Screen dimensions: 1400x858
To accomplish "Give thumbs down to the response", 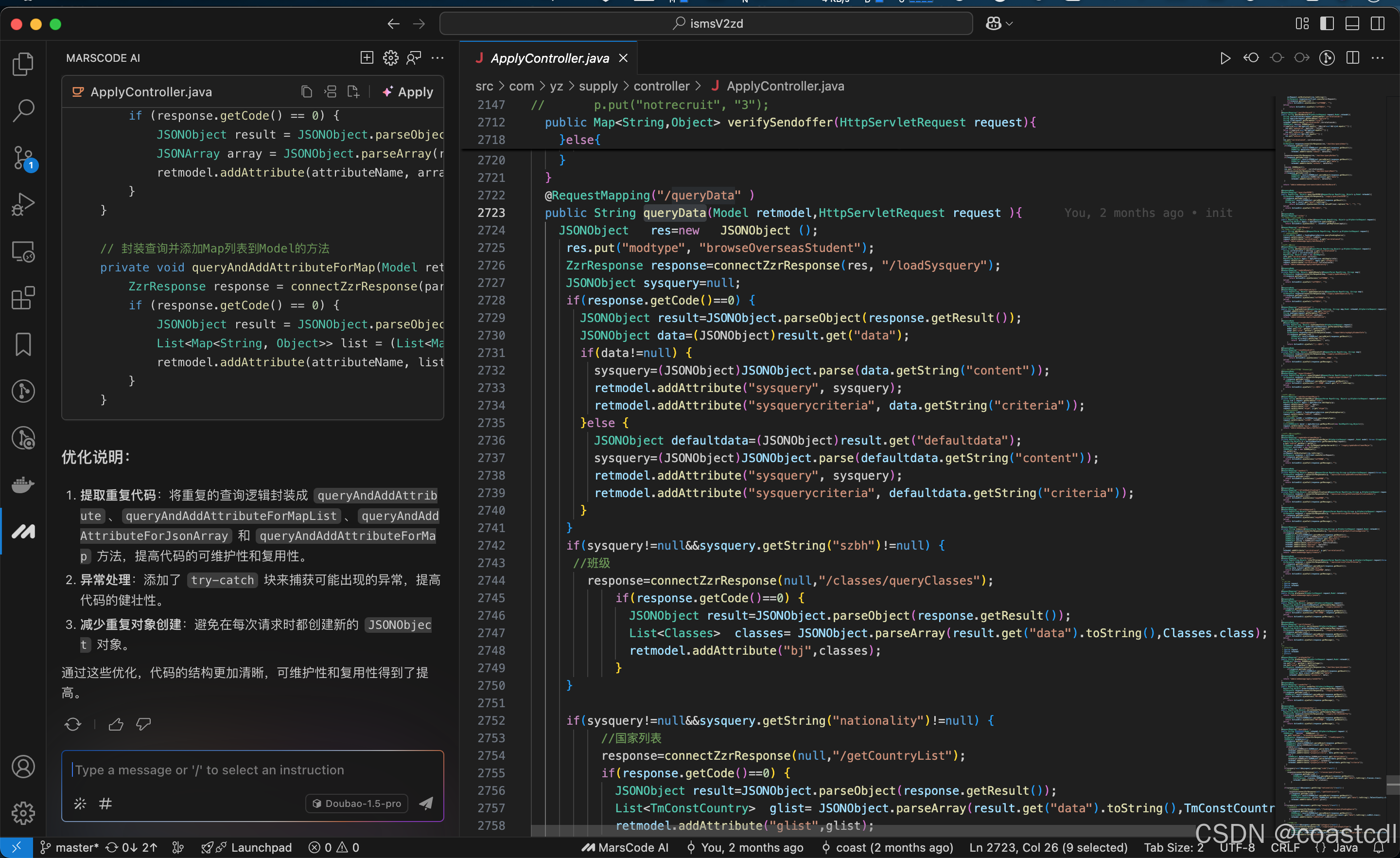I will [143, 724].
